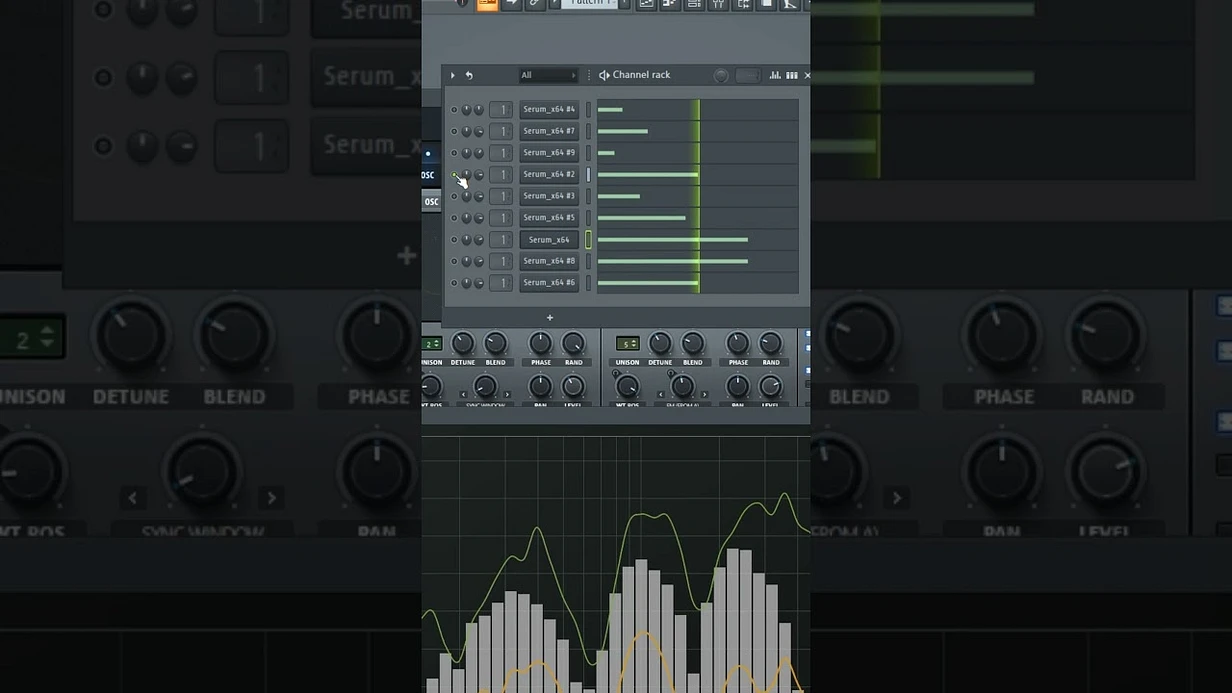Click the right oscillator RAND knob

coord(770,344)
